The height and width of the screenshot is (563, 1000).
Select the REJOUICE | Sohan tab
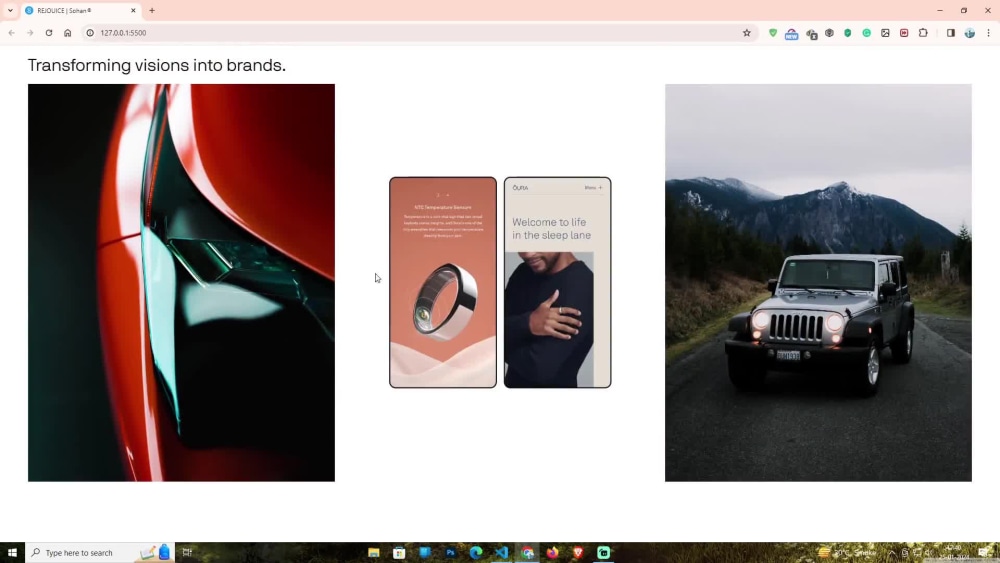[80, 10]
